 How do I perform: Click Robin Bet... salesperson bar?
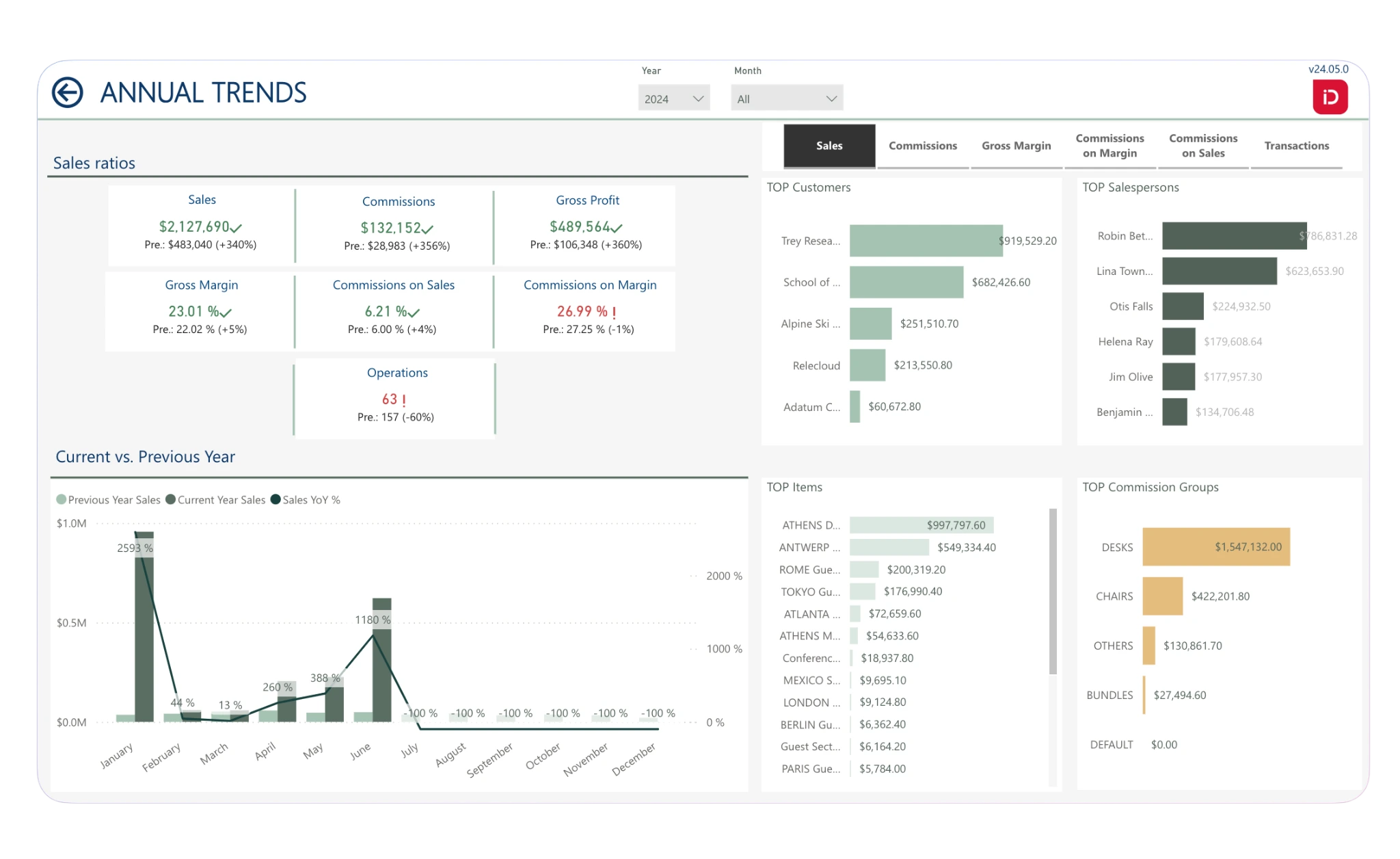[x=1233, y=236]
